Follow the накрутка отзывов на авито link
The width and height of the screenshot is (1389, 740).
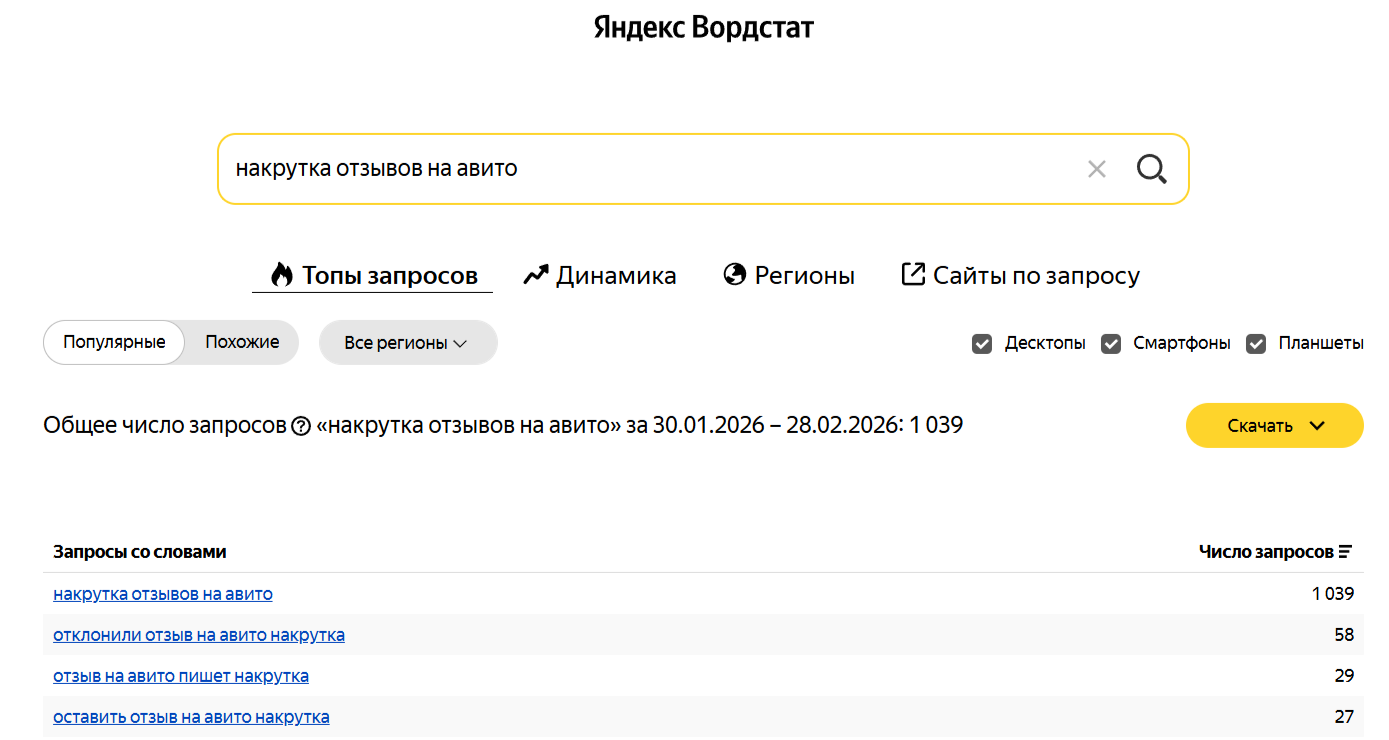coord(162,593)
